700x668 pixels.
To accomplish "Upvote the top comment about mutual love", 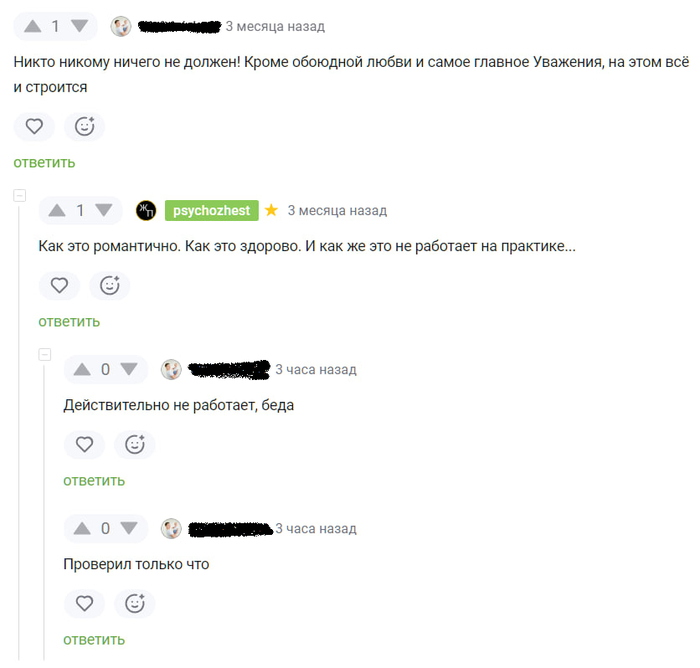I will tap(33, 26).
